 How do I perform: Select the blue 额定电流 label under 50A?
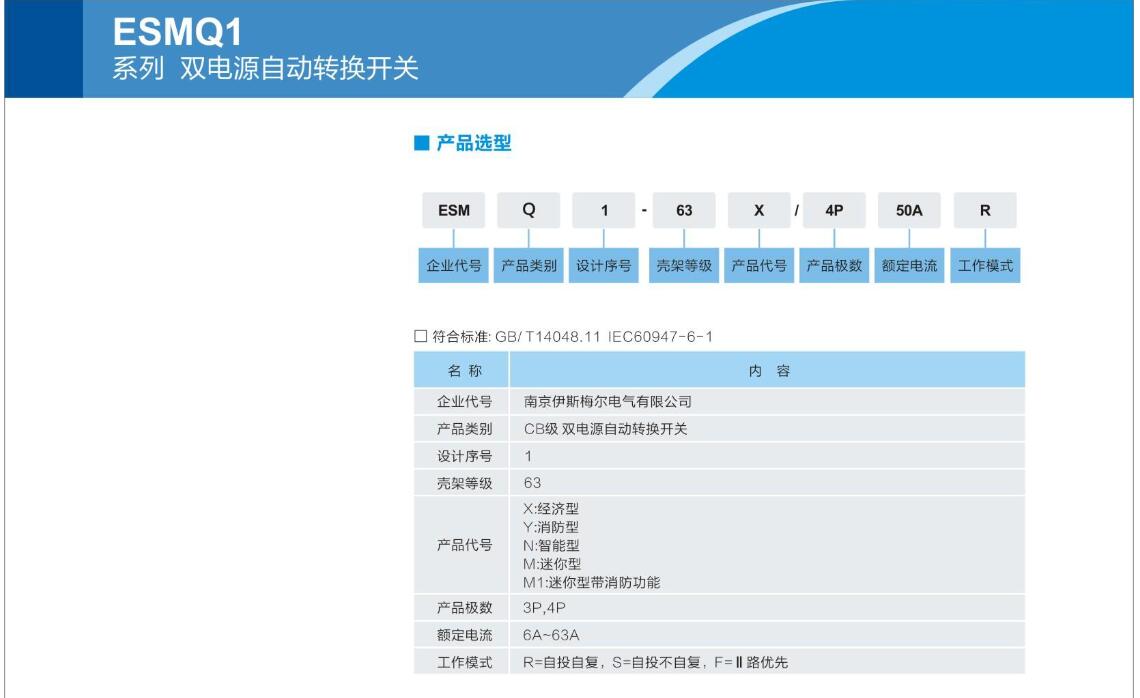tap(909, 266)
